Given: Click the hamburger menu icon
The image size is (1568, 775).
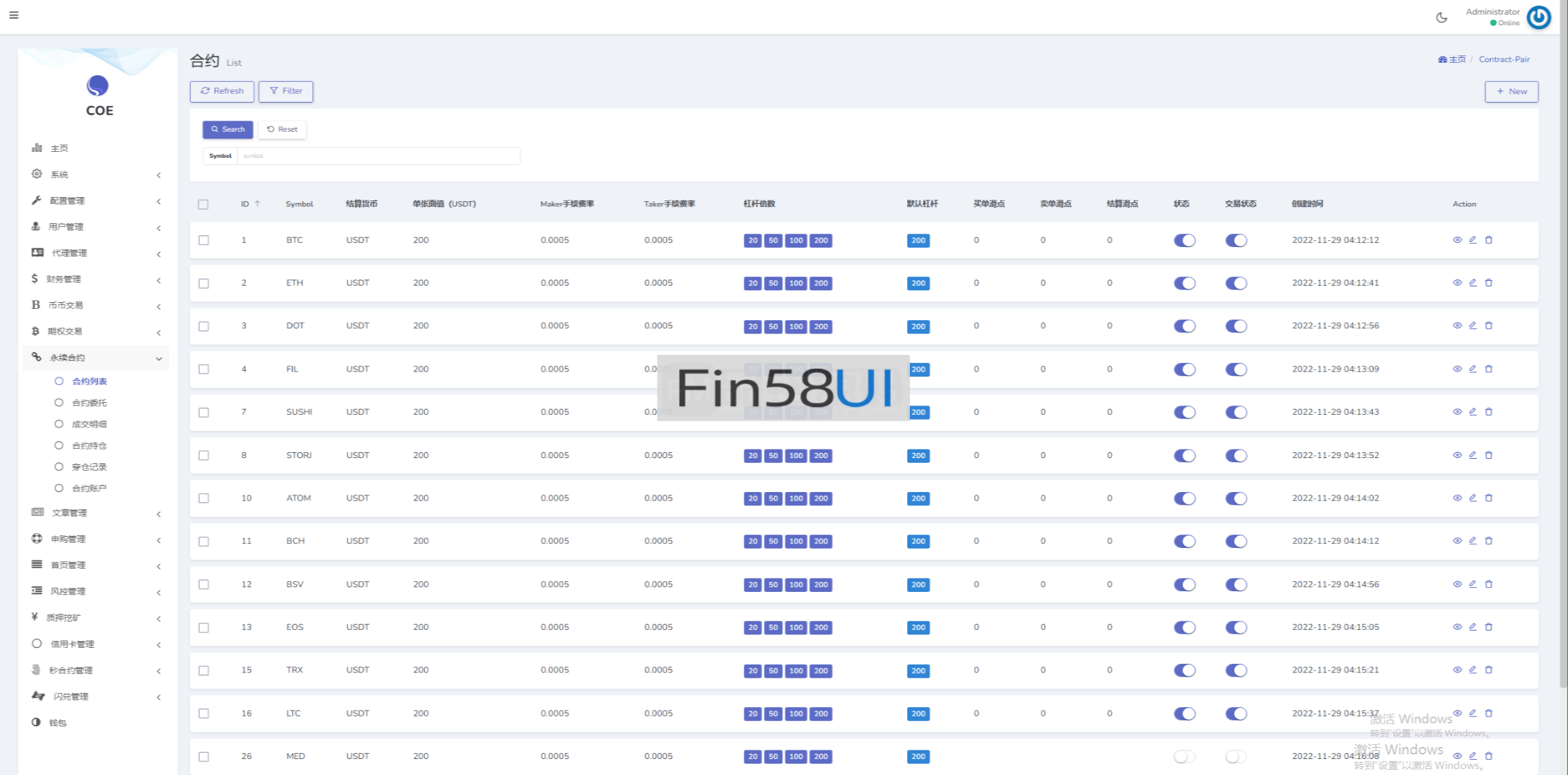Looking at the screenshot, I should coord(14,15).
